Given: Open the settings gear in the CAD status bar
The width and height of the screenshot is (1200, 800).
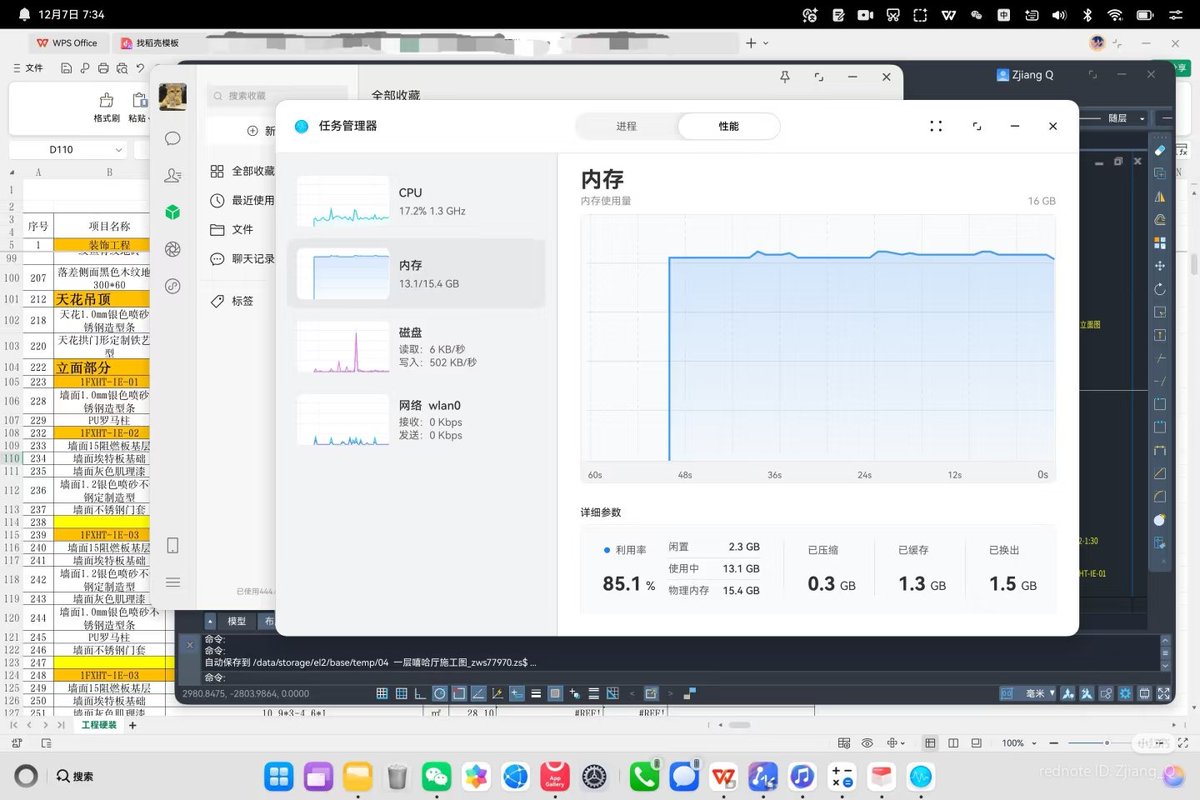Looking at the screenshot, I should 1126,693.
